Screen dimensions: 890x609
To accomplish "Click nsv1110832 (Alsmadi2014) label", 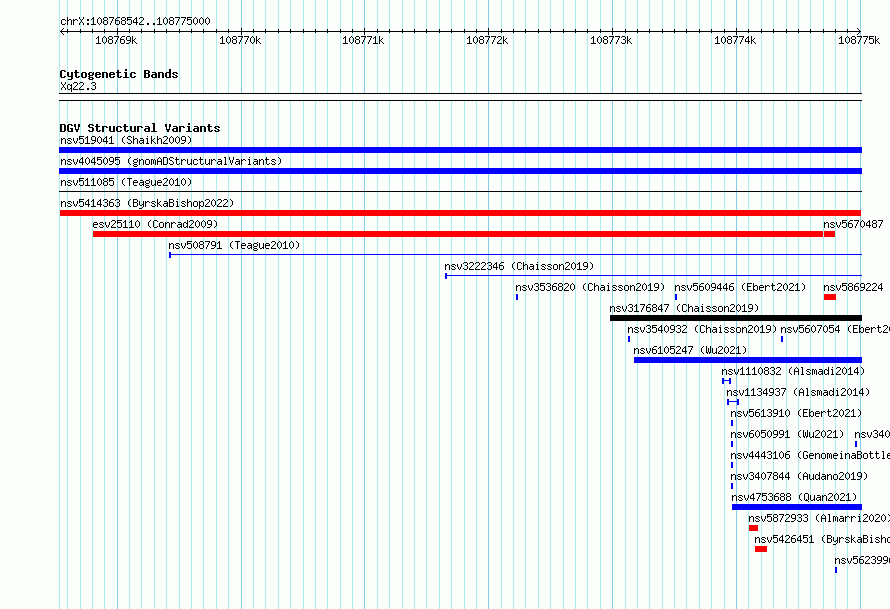I will [793, 371].
